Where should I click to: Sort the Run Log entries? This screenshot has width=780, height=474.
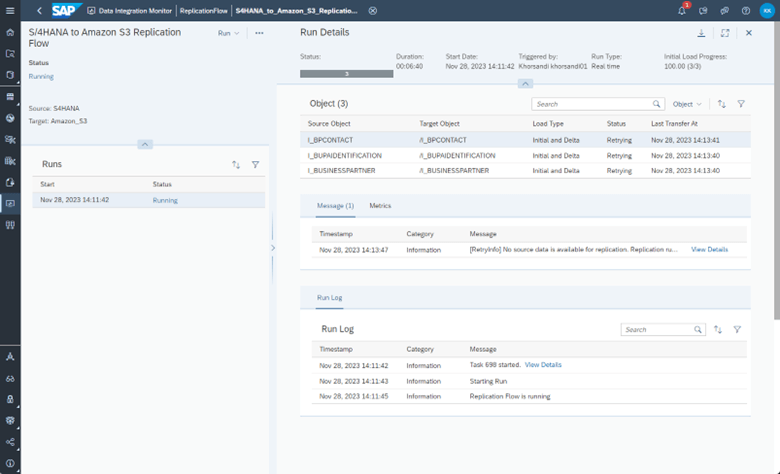(x=718, y=329)
